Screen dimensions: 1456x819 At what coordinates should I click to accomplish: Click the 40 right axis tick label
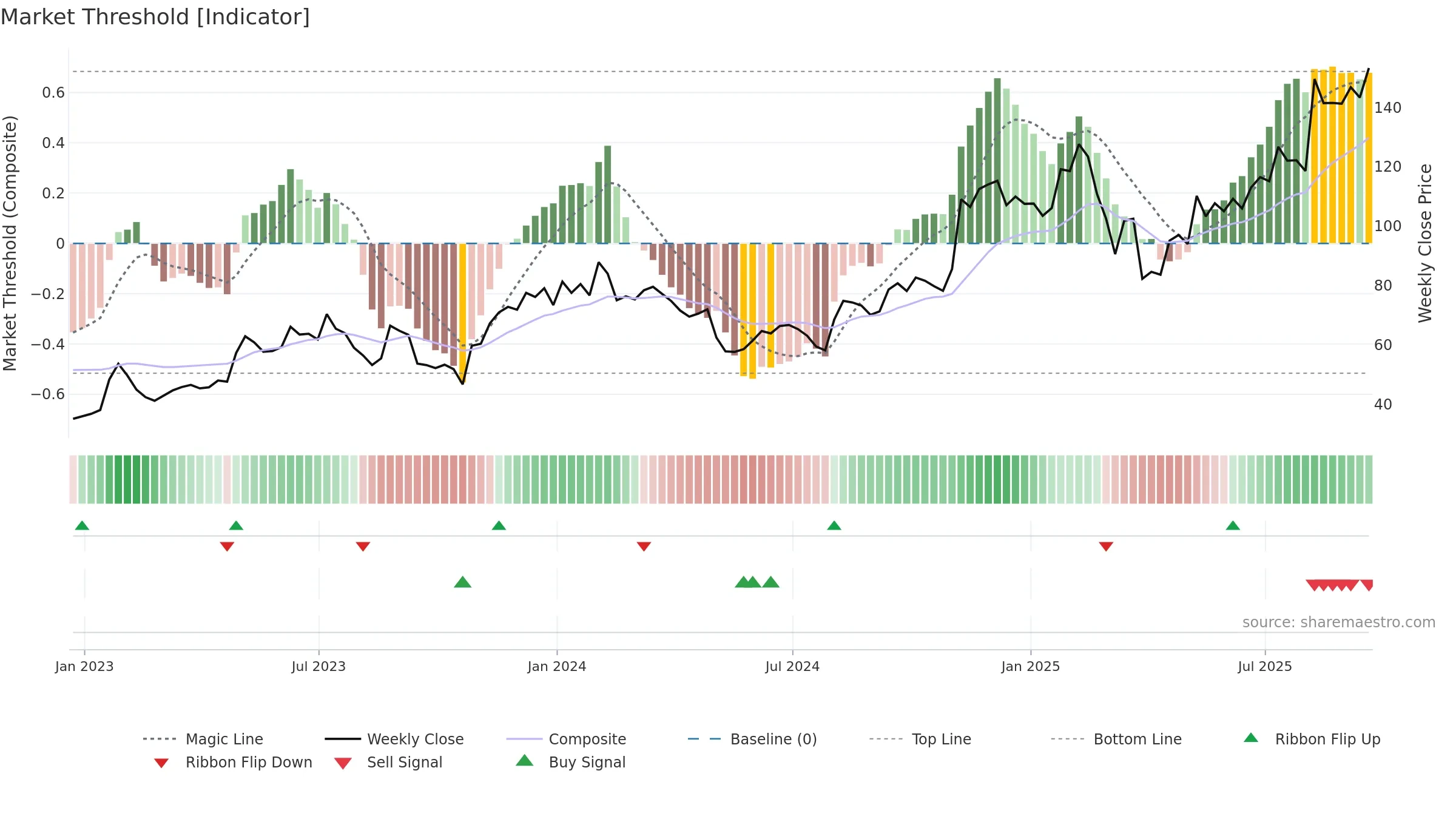click(x=1383, y=405)
